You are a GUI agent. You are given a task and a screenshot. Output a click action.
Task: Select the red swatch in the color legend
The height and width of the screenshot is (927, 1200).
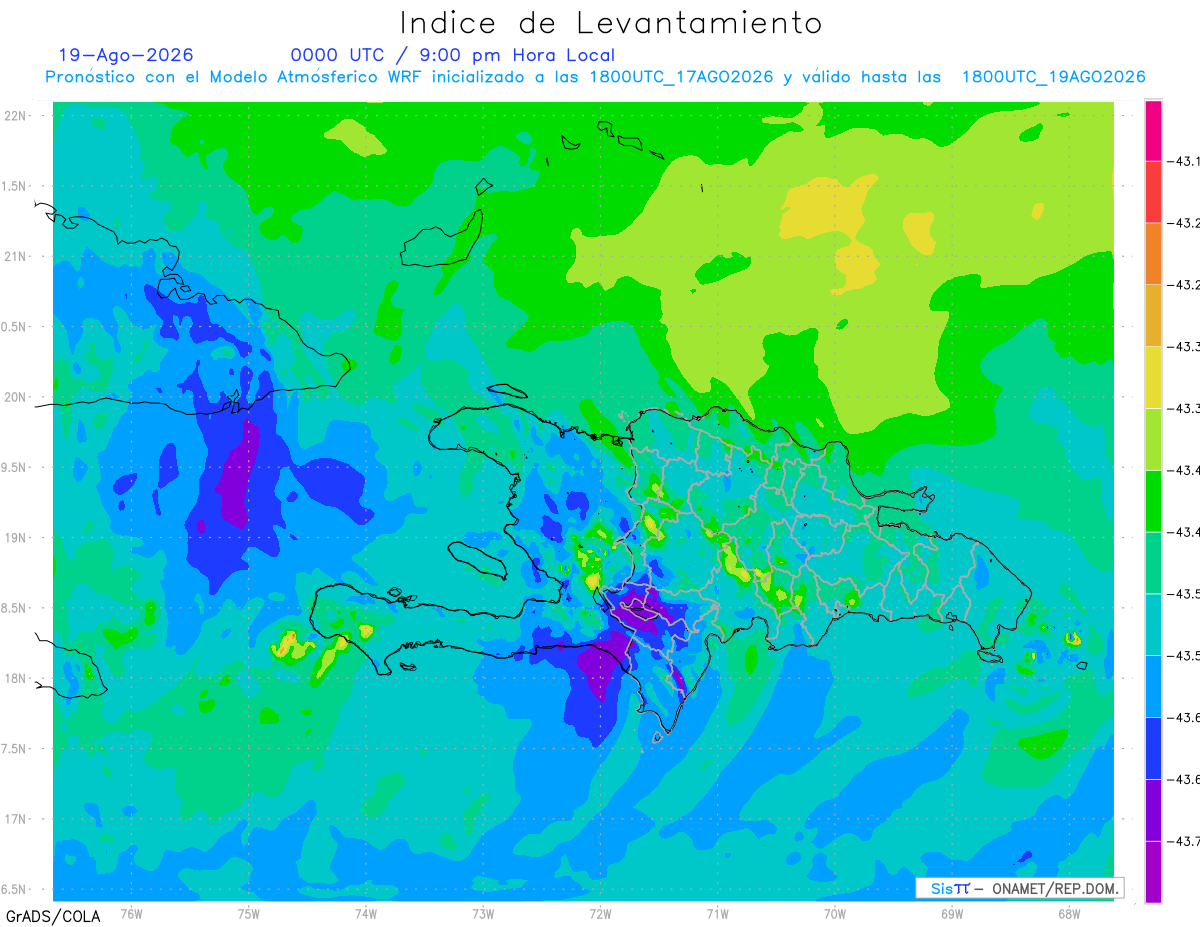click(x=1153, y=192)
